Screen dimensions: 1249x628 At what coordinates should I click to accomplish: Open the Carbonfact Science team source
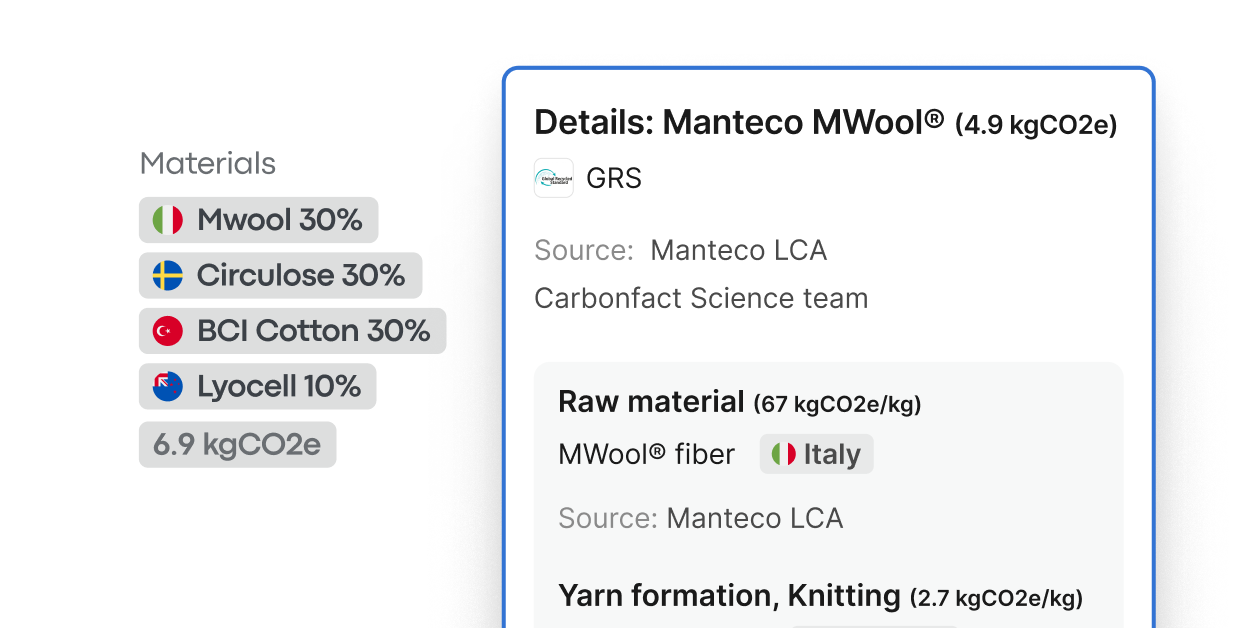click(x=701, y=298)
